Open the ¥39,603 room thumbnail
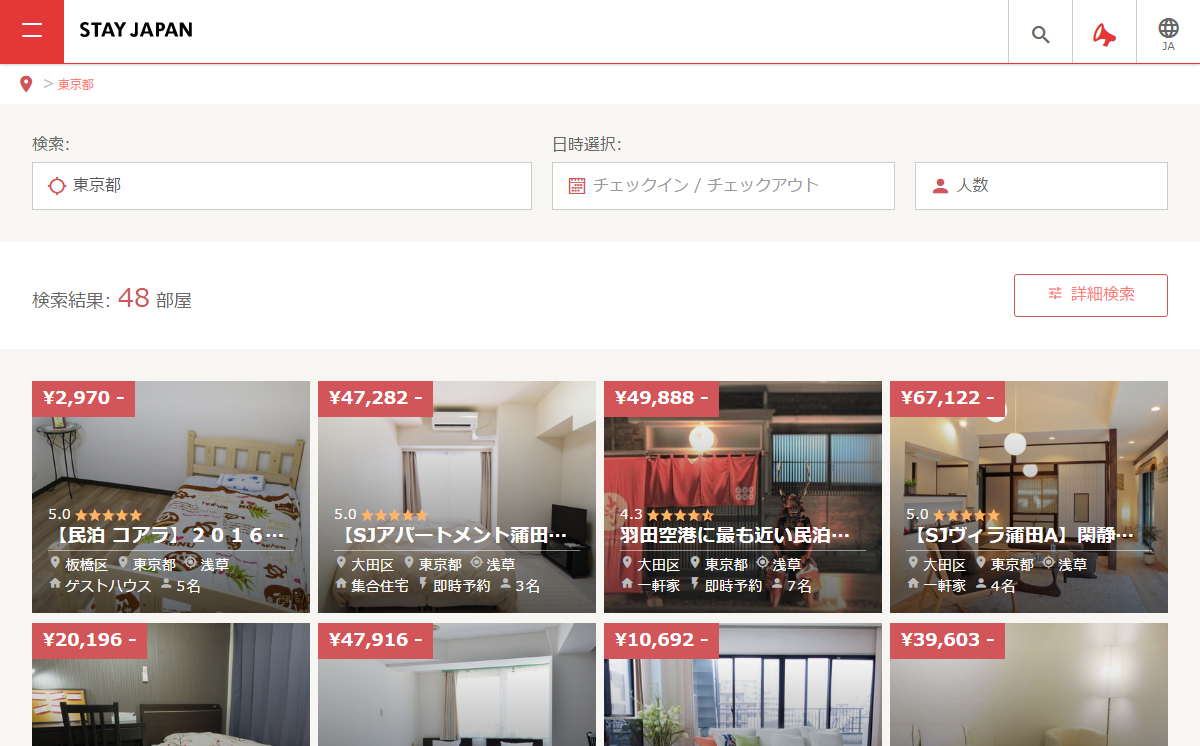Image resolution: width=1200 pixels, height=746 pixels. [1029, 685]
